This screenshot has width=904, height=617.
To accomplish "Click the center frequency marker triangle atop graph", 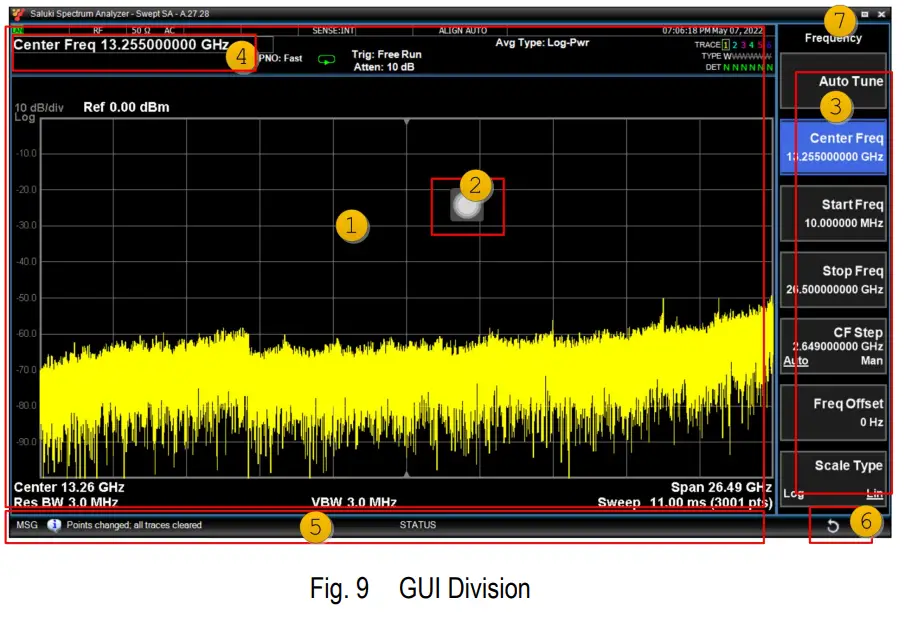I will (406, 122).
